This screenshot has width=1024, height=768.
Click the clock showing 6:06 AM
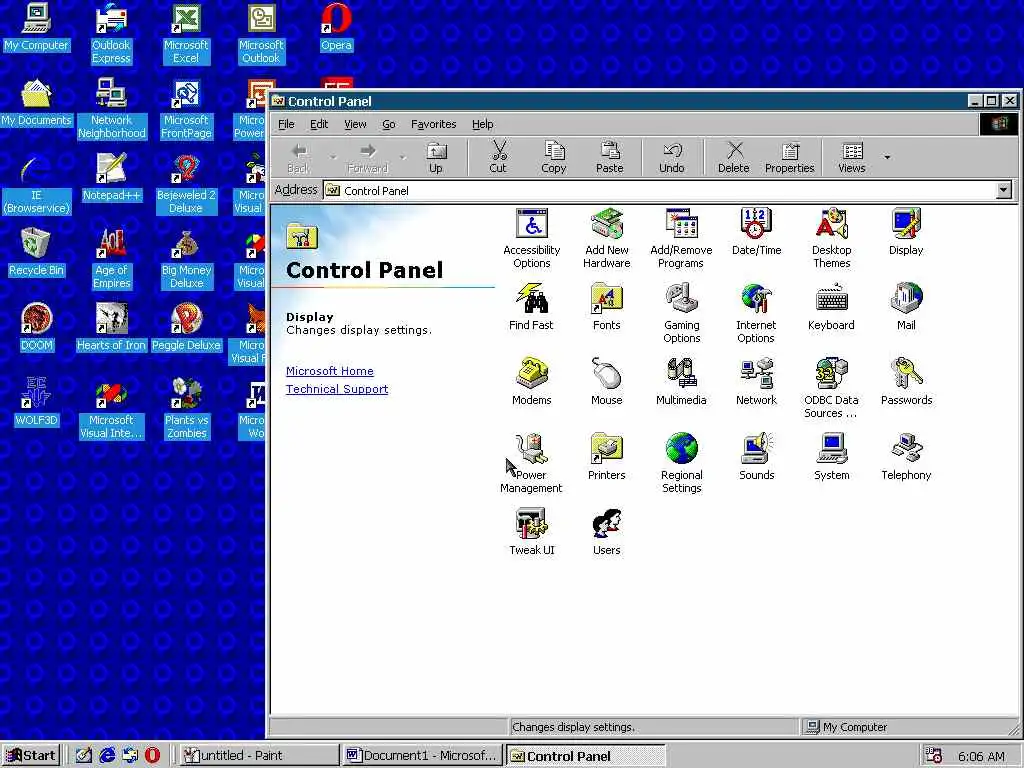pyautogui.click(x=981, y=756)
